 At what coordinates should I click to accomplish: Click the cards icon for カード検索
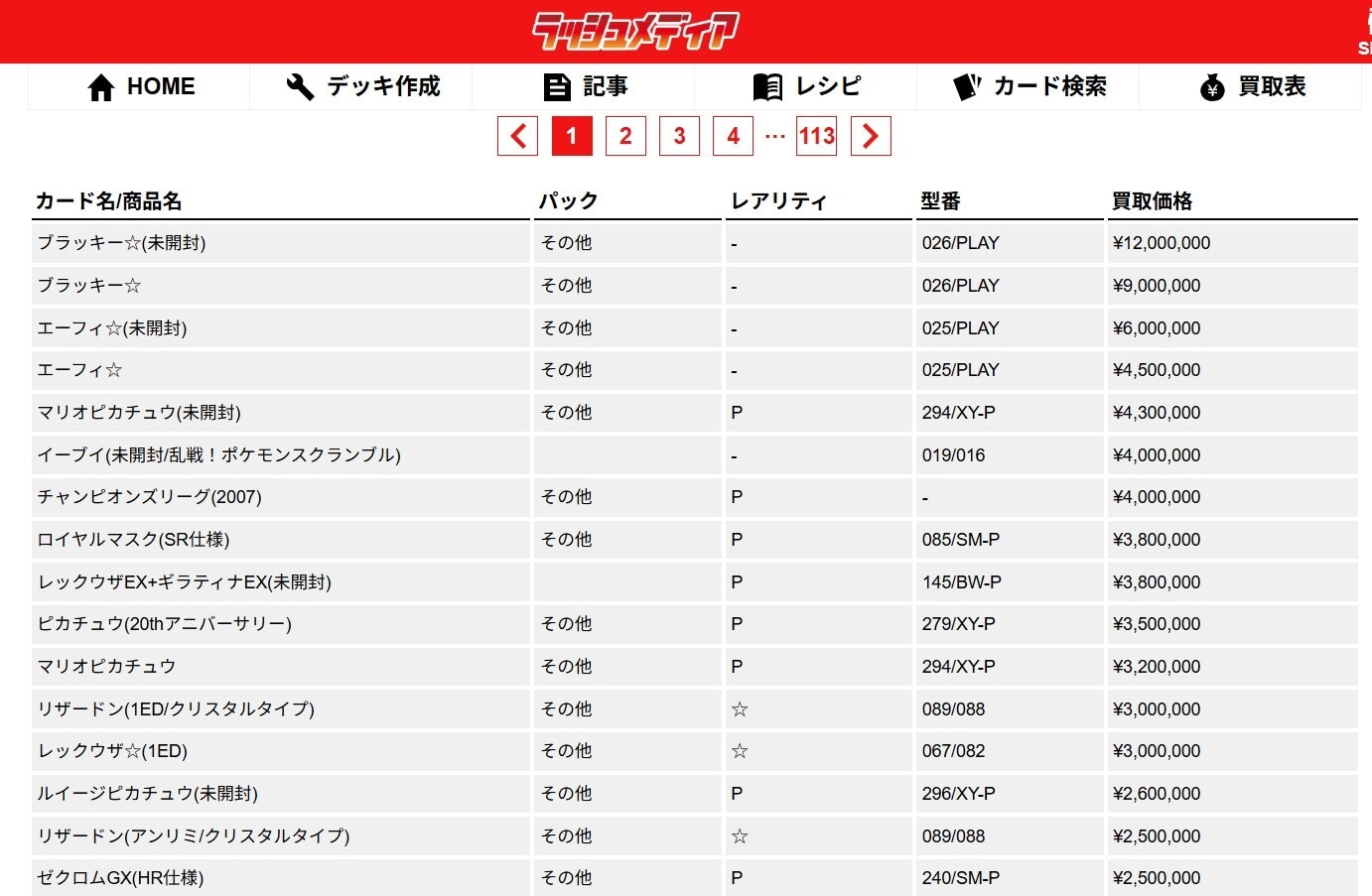coord(967,87)
